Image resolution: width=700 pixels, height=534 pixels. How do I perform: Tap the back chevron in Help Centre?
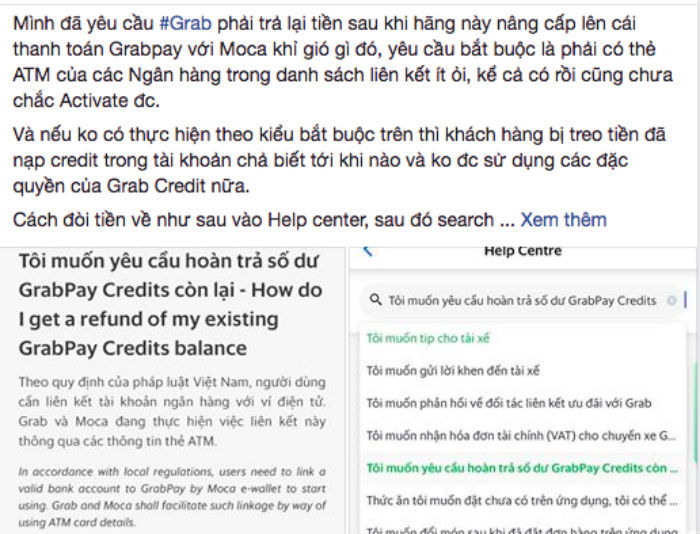point(368,251)
